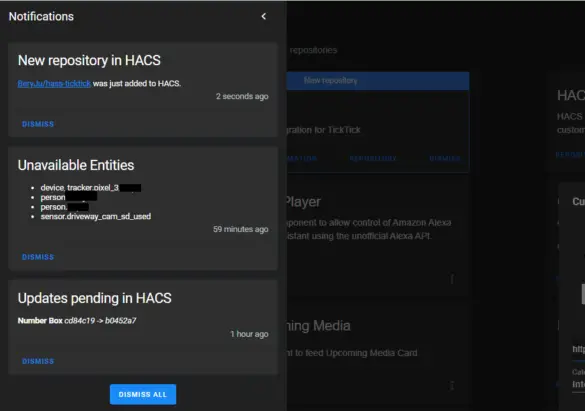
Task: Click the Unavailable Entities notification title
Action: pos(76,165)
